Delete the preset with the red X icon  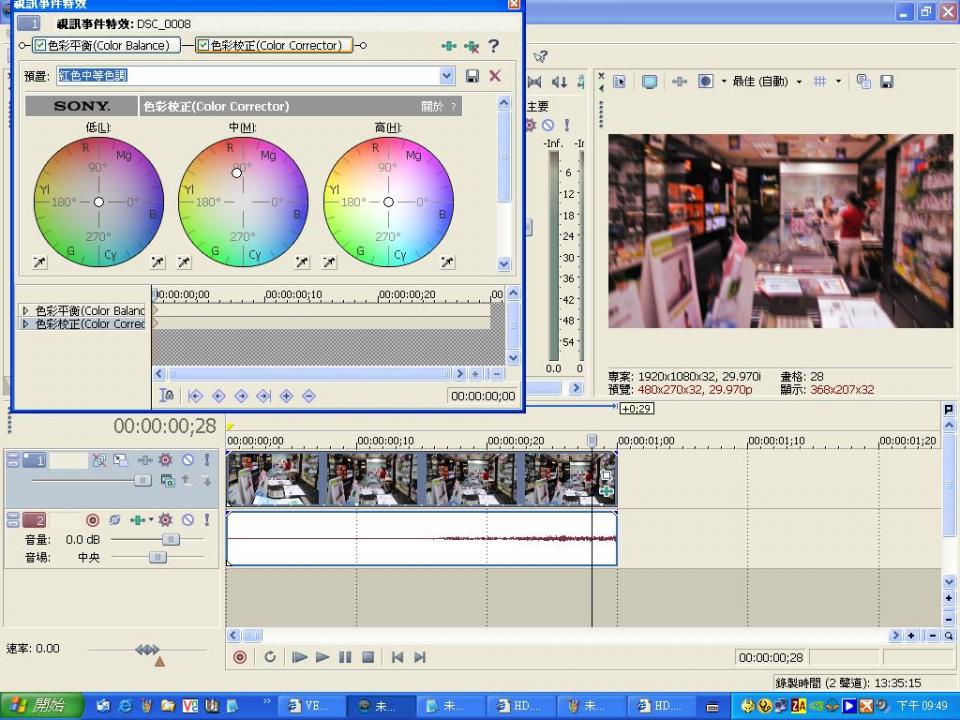[x=495, y=76]
